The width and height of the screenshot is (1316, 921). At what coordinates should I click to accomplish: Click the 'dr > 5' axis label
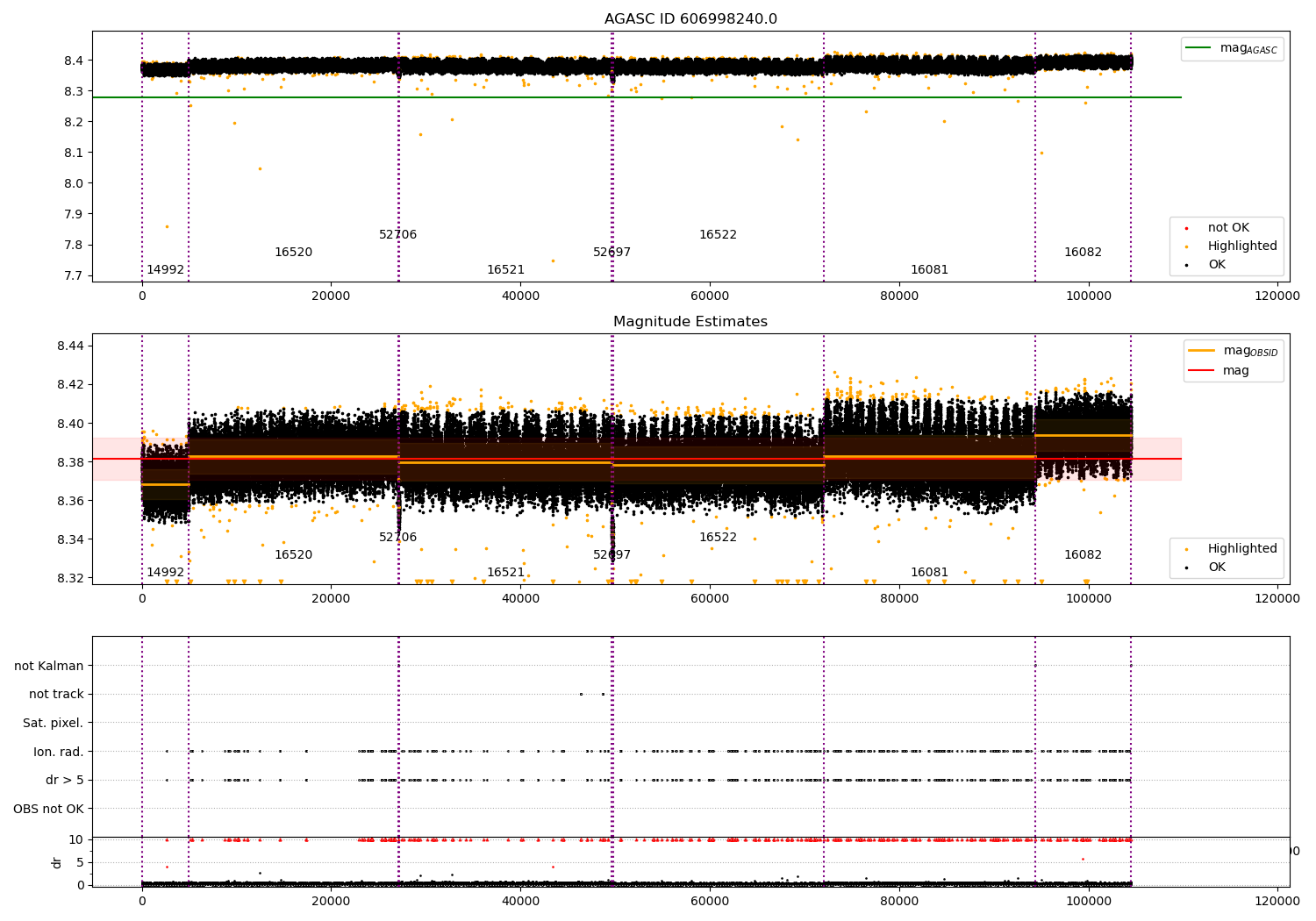click(x=65, y=781)
